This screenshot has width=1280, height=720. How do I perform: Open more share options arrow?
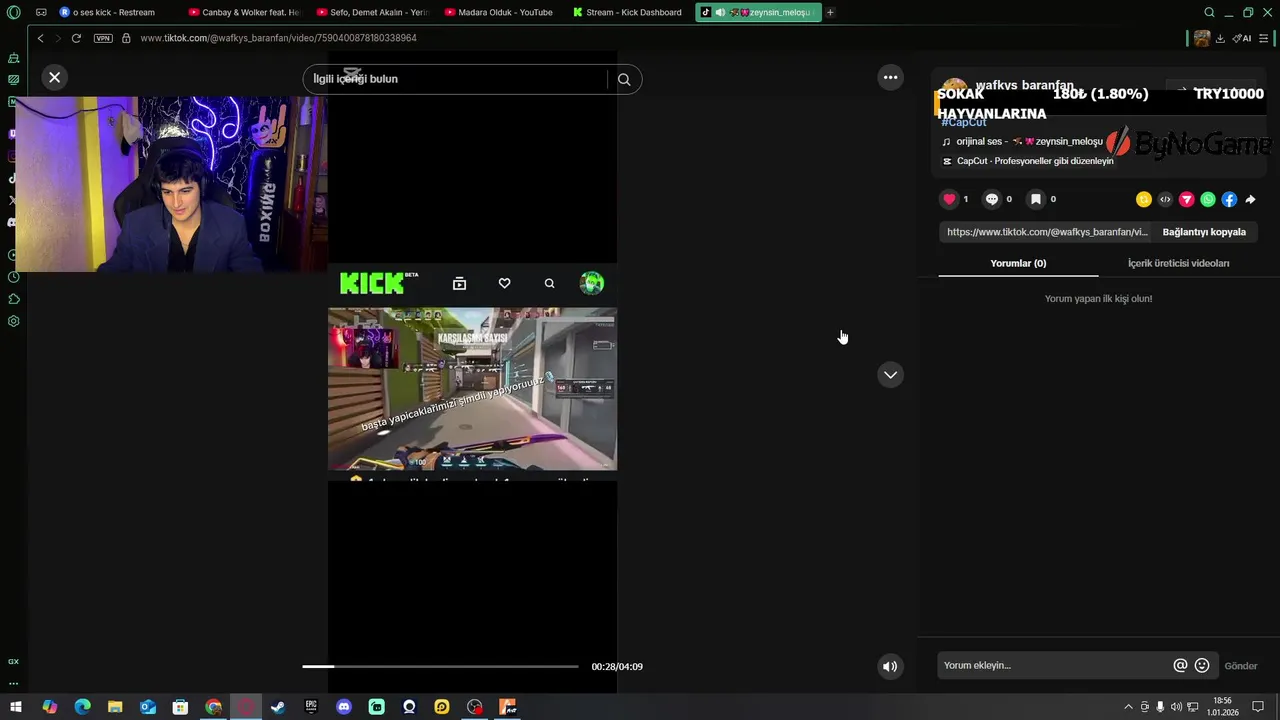(1250, 199)
